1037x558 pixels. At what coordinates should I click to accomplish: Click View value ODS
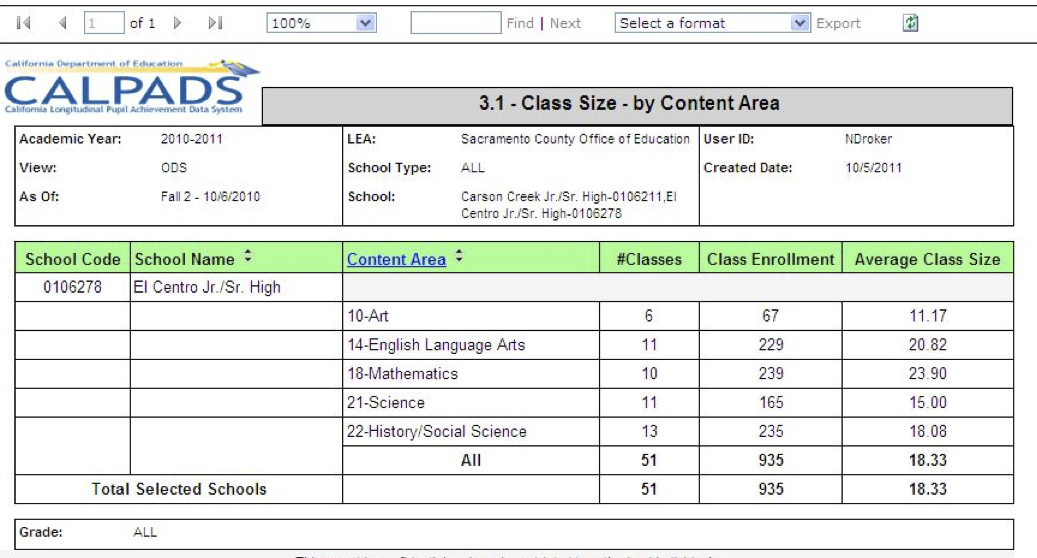coord(174,168)
